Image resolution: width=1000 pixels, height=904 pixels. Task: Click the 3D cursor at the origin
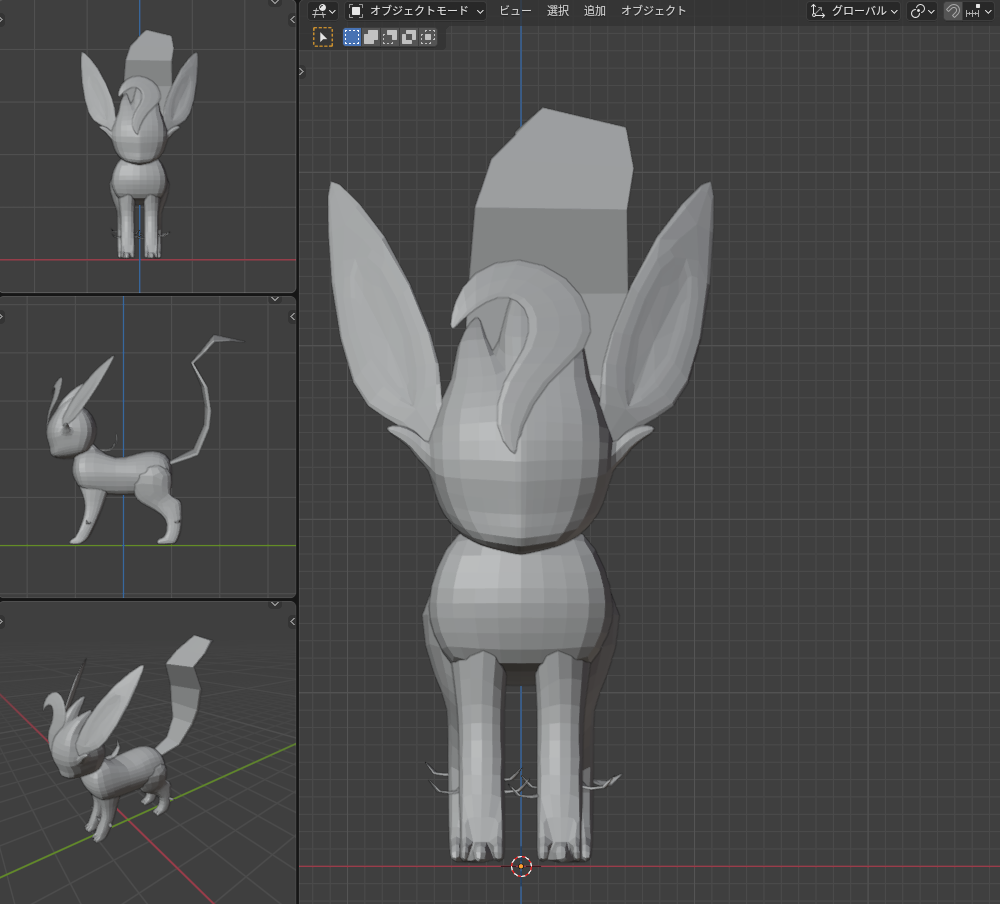point(521,866)
